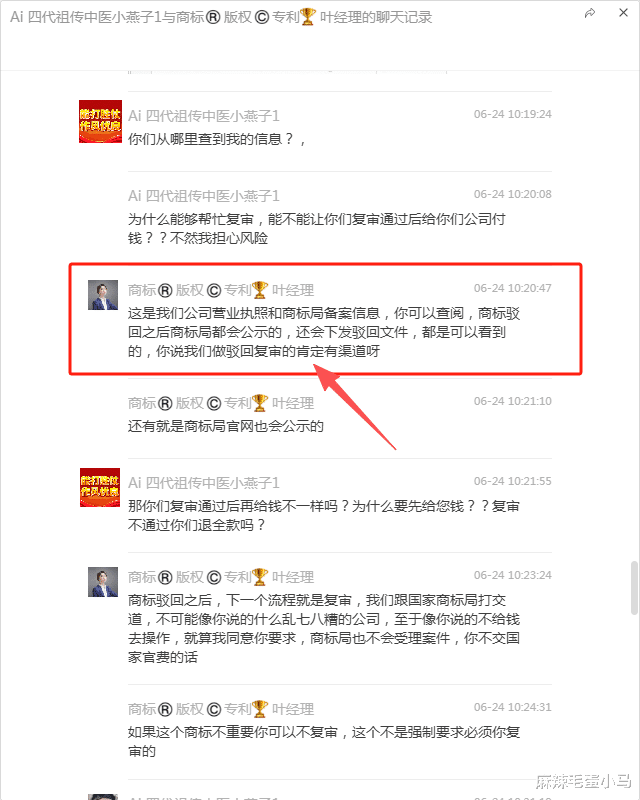This screenshot has height=800, width=640.
Task: Click the forward/share arrow icon
Action: click(x=590, y=13)
